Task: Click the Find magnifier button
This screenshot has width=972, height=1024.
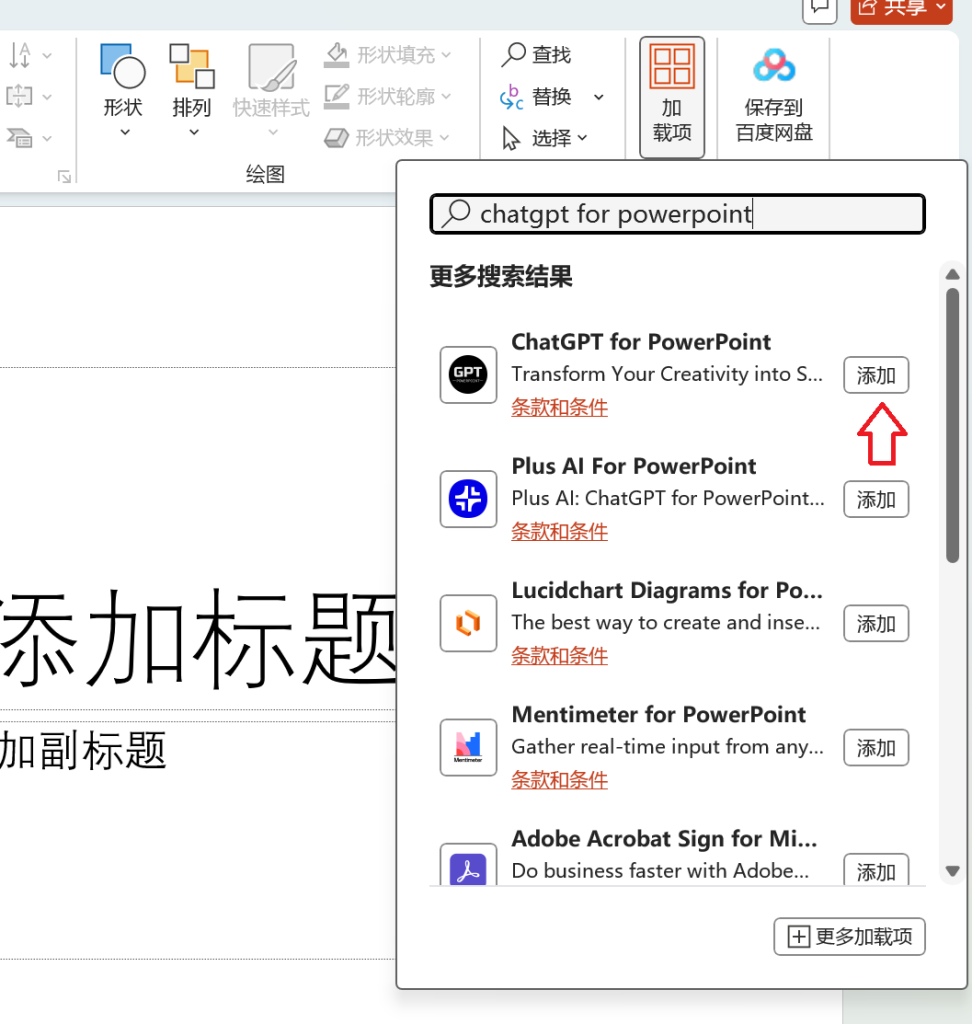Action: (537, 55)
